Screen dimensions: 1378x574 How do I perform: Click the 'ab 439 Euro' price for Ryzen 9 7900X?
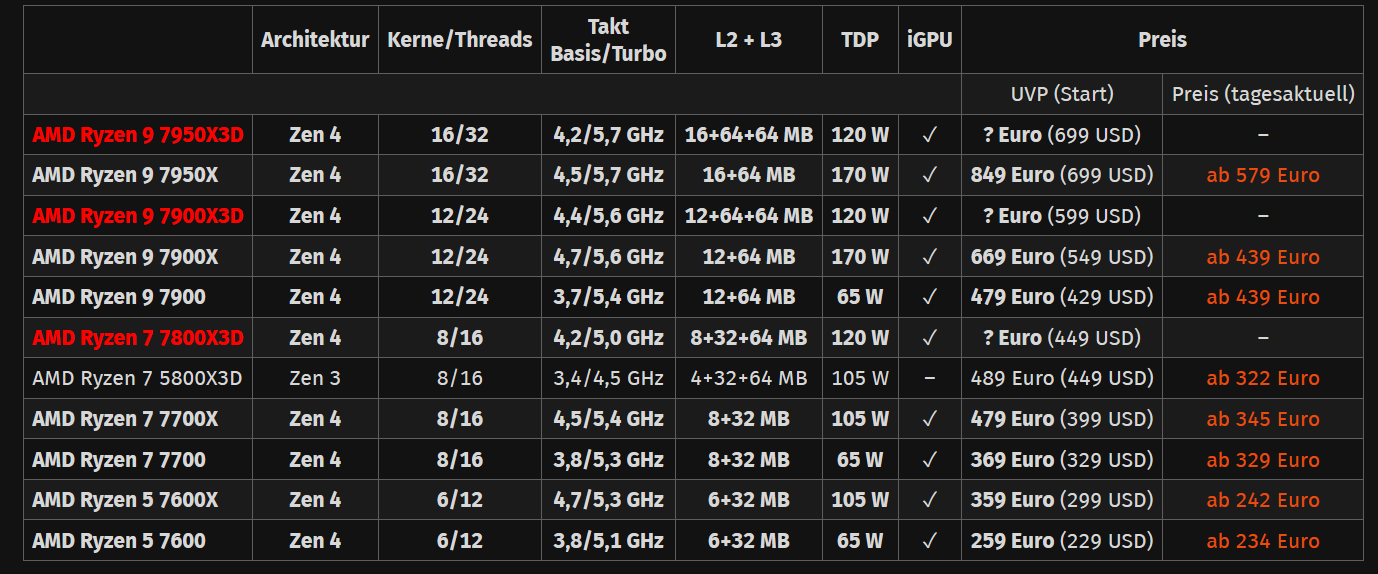coord(1263,257)
